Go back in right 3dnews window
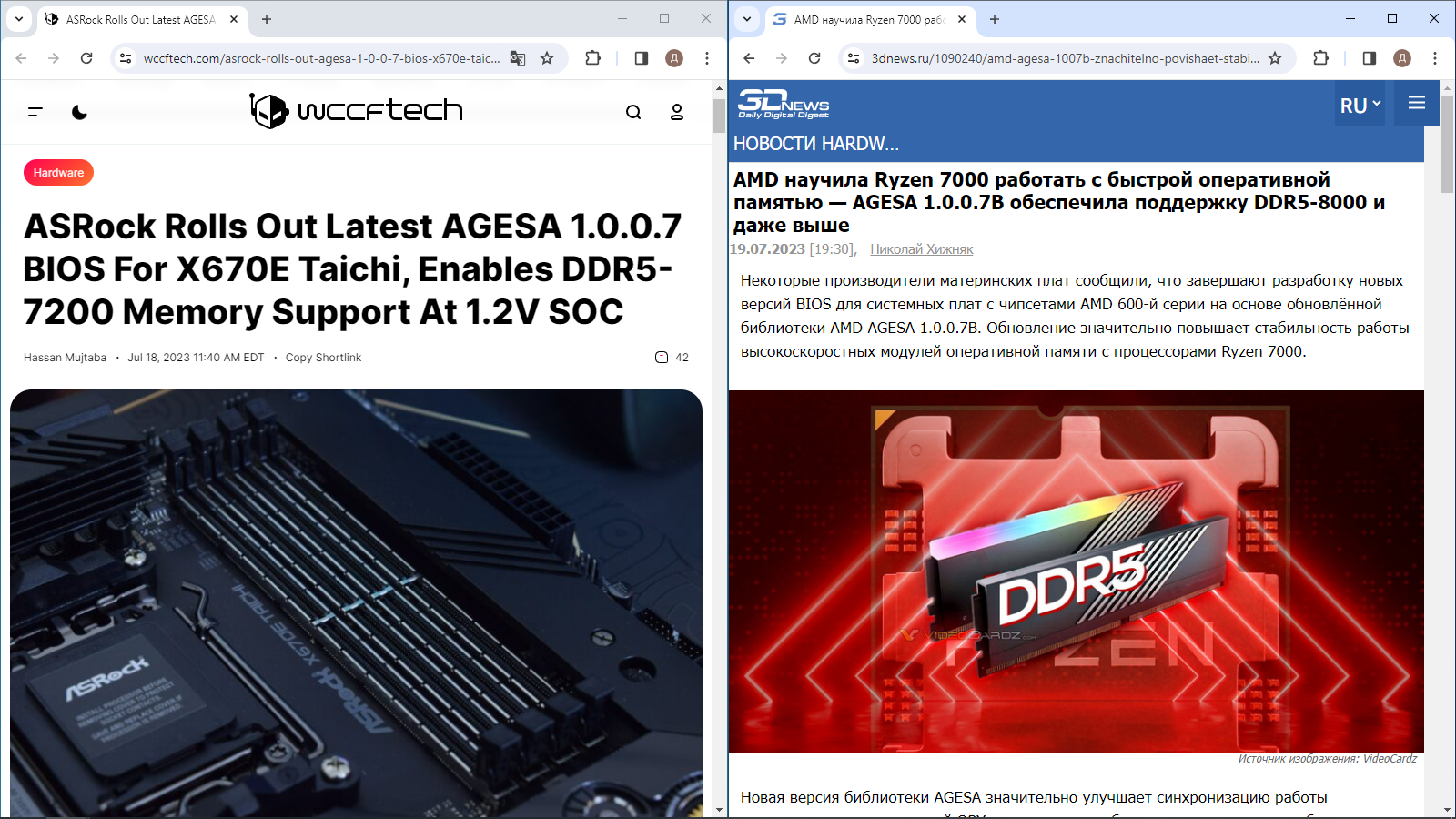Viewport: 1456px width, 819px height. click(749, 58)
